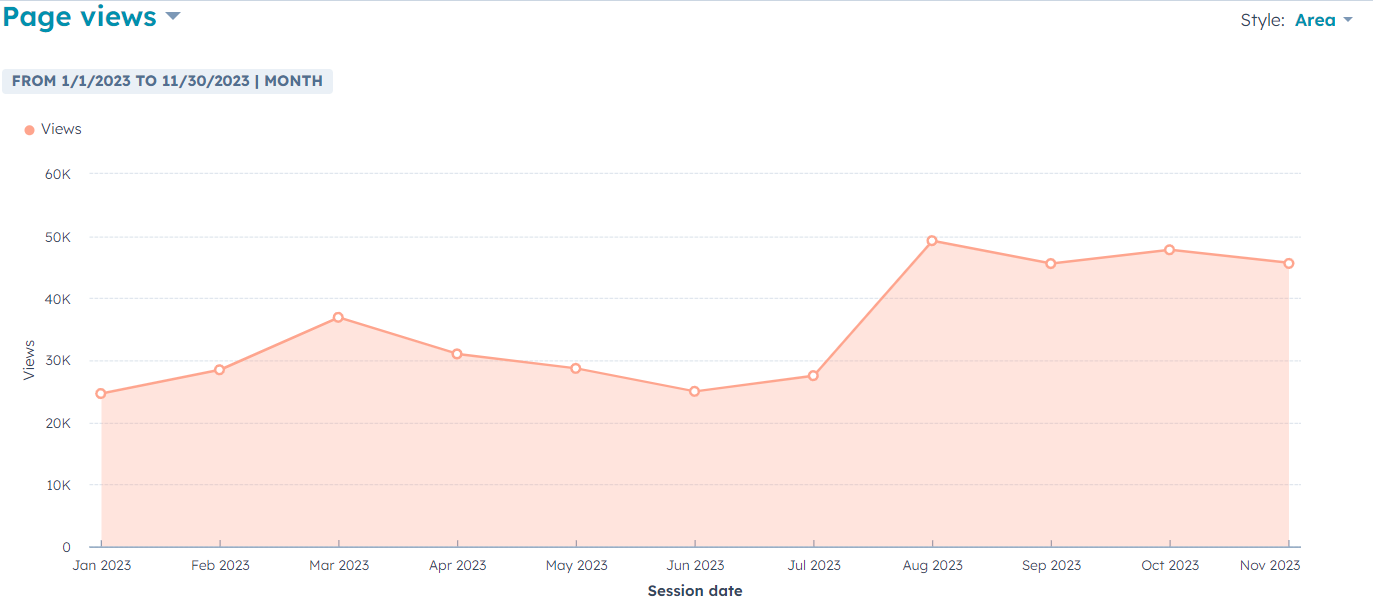Click the Jul 2023 data point marker
Viewport: 1373px width, 604px height.
(x=813, y=376)
